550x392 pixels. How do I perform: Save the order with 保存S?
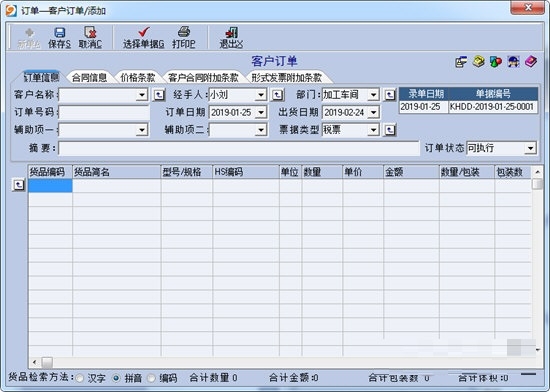[59, 38]
